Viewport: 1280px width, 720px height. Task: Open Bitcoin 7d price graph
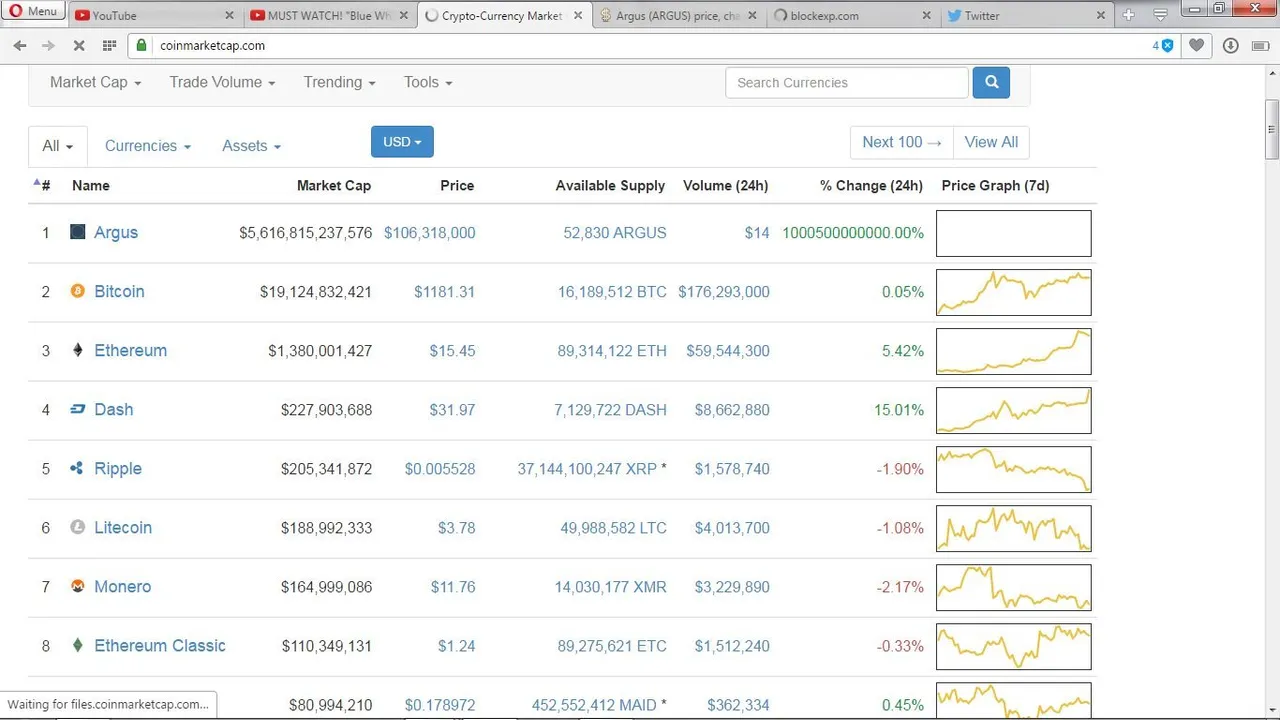tap(1014, 292)
